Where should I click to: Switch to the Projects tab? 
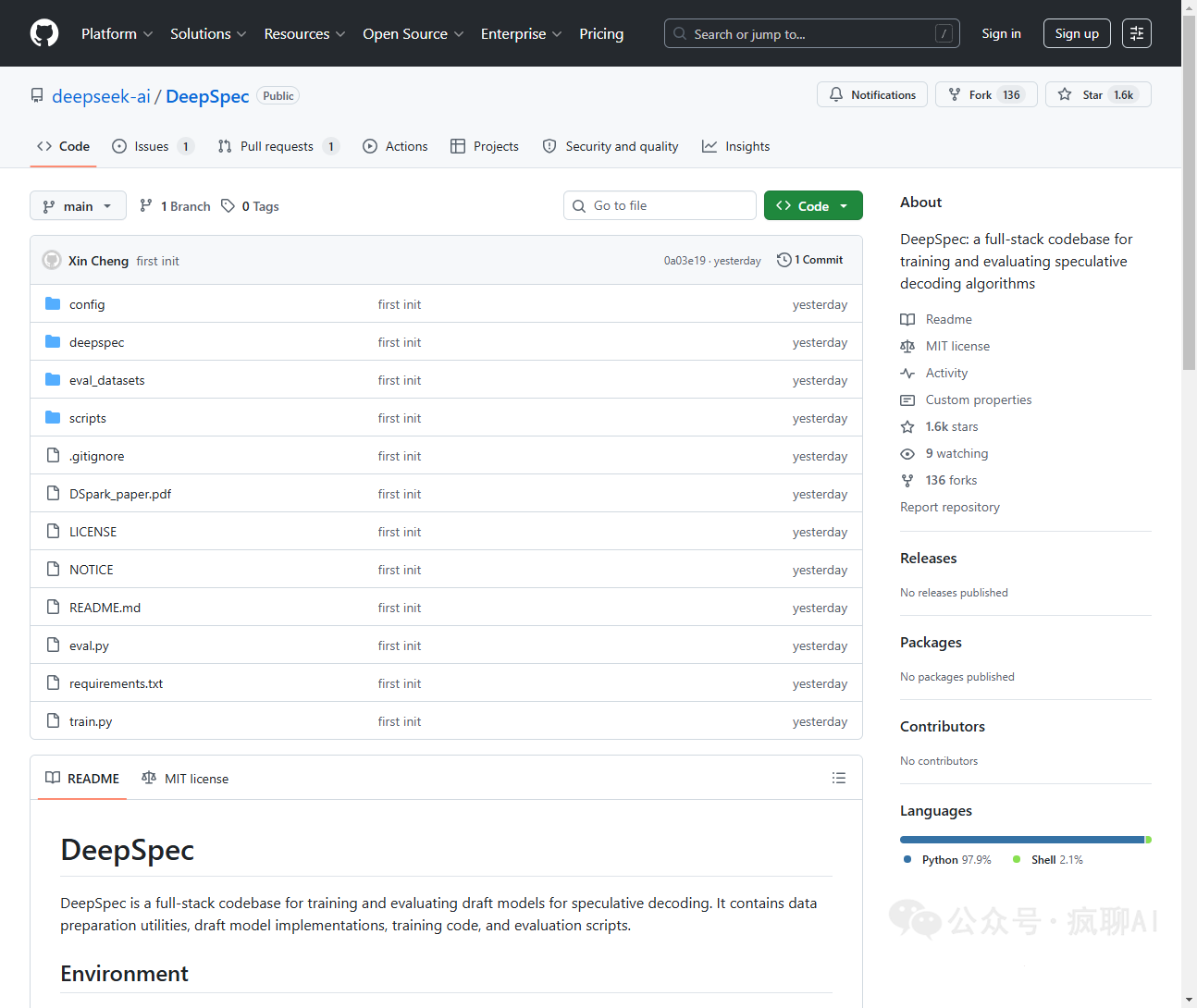pyautogui.click(x=485, y=146)
